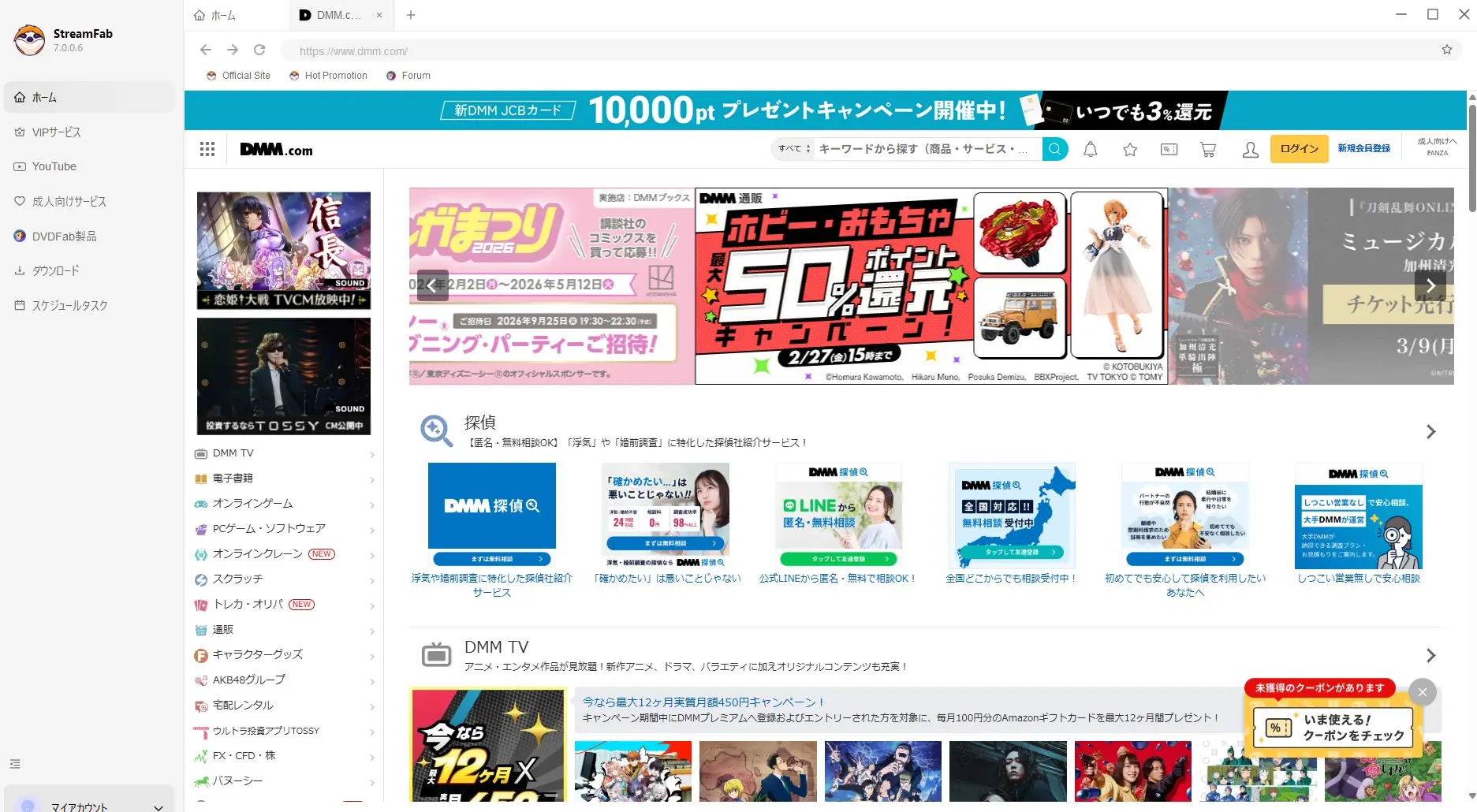This screenshot has width=1477, height=812.
Task: Open user account silhouette icon
Action: coord(1251,149)
